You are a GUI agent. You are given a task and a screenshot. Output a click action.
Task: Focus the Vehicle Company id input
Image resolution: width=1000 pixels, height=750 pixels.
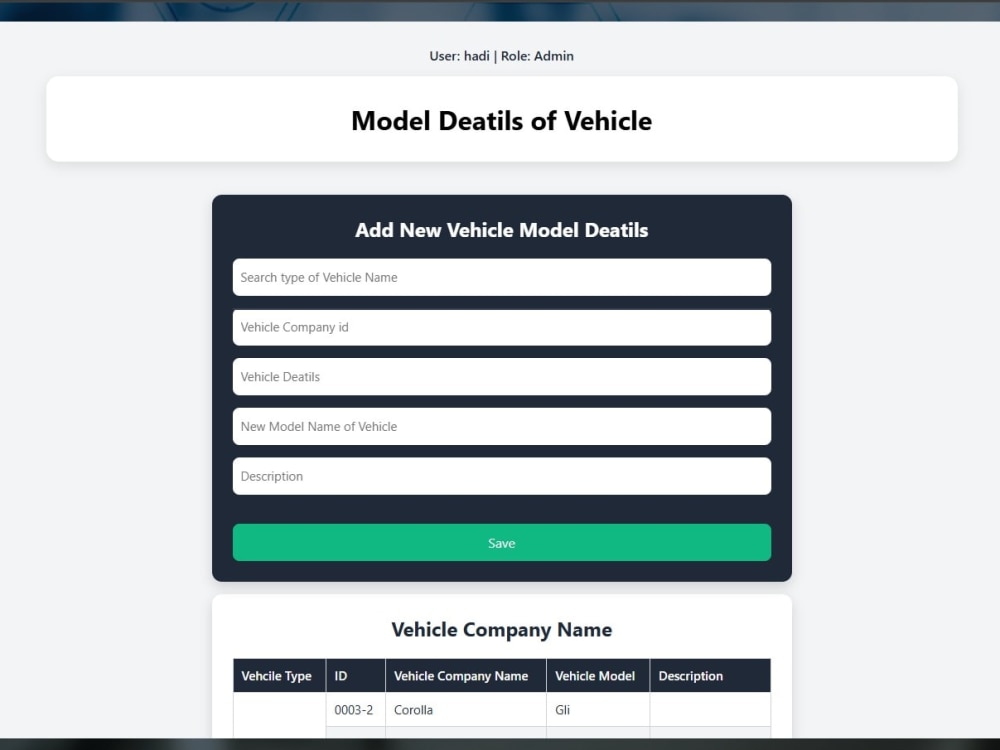click(501, 327)
